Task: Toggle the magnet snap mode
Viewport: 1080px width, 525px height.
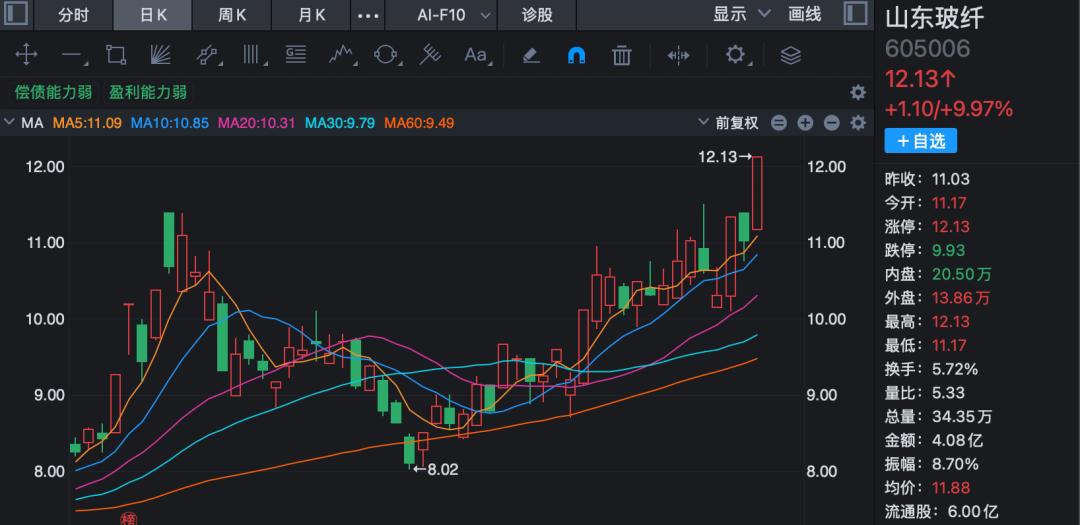Action: coord(577,55)
